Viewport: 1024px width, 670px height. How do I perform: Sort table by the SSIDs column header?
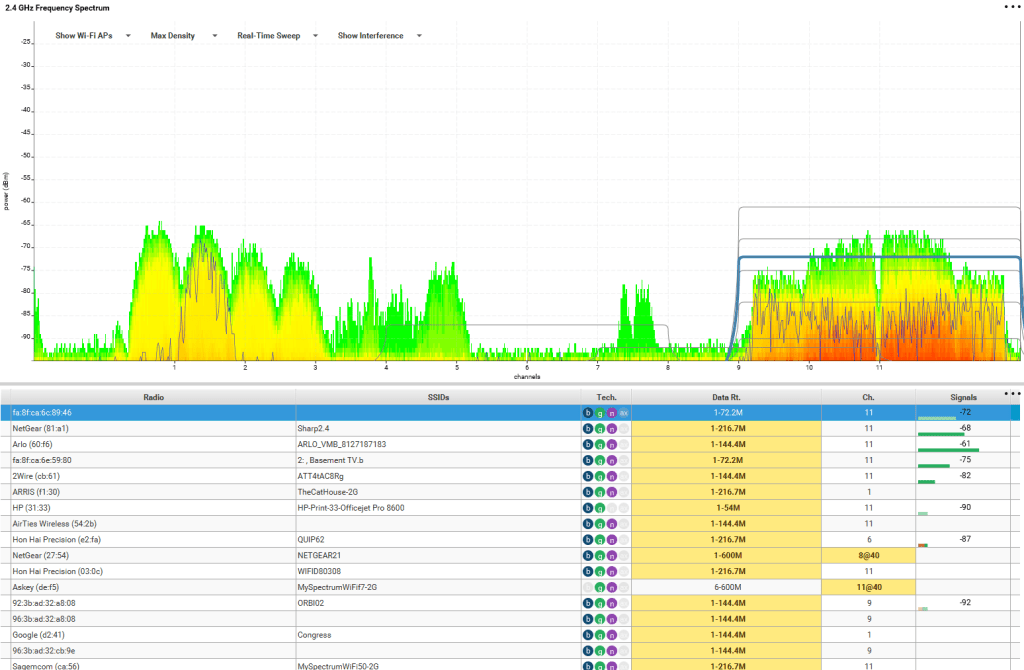click(x=438, y=397)
